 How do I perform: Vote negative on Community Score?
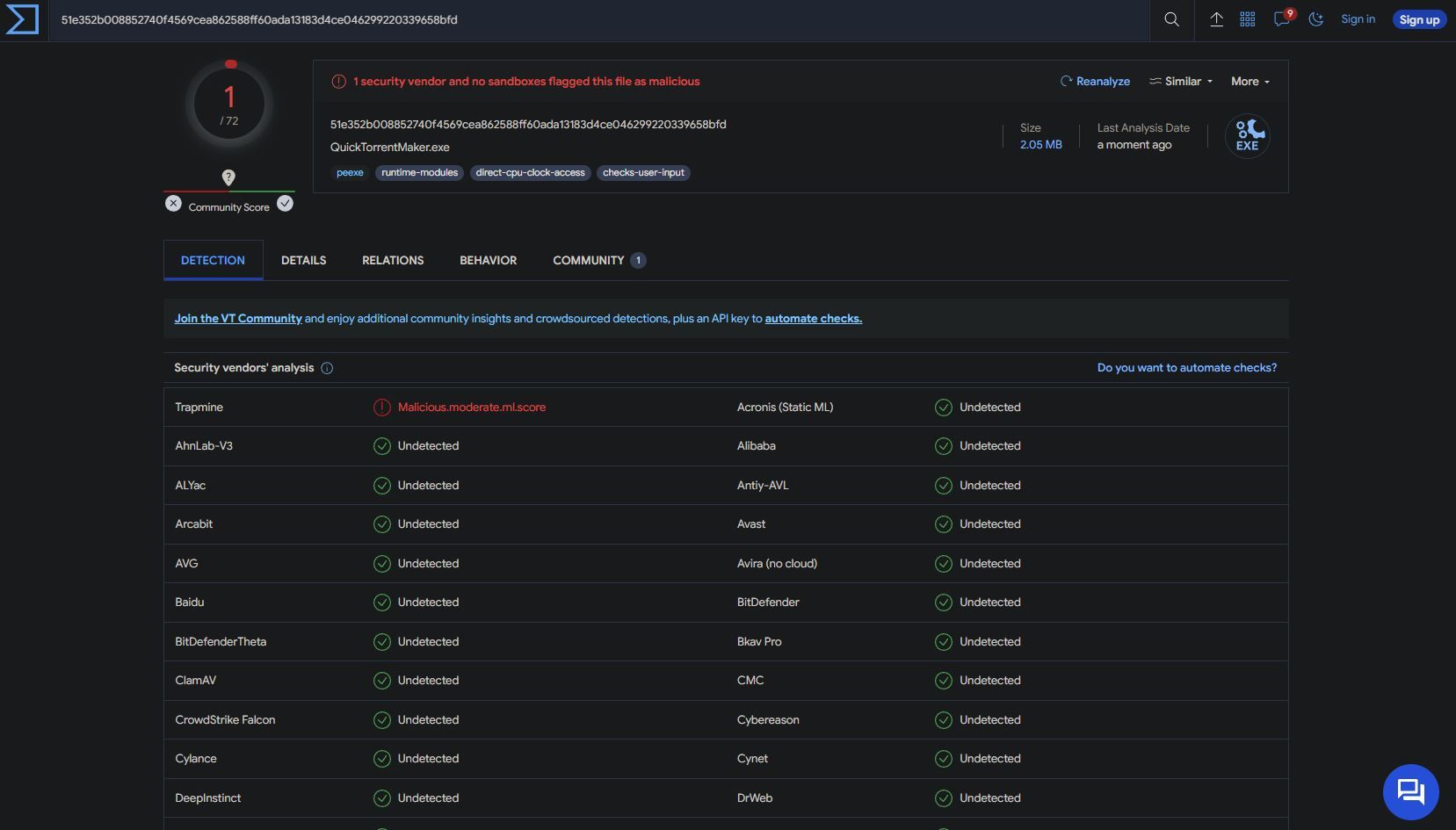coord(173,204)
